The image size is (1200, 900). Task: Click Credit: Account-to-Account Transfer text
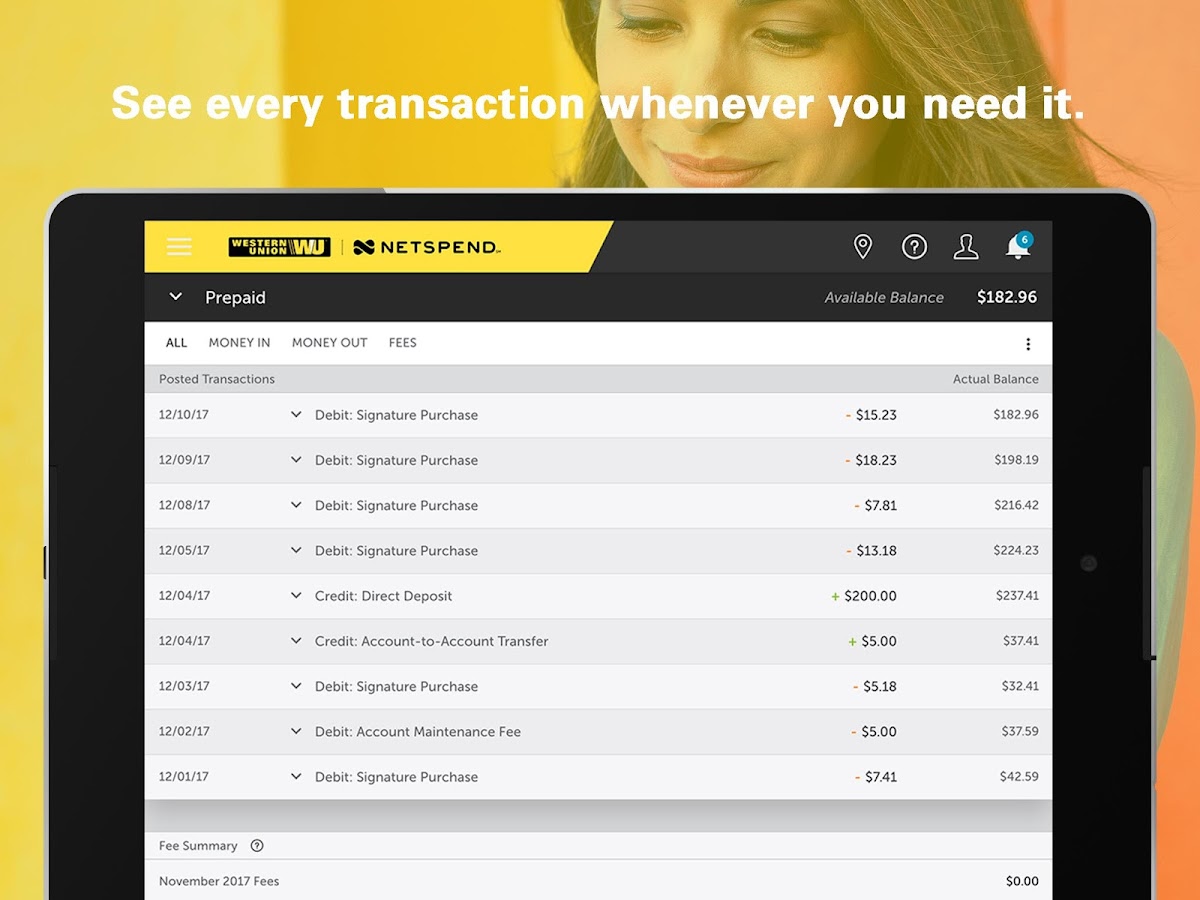coord(431,641)
